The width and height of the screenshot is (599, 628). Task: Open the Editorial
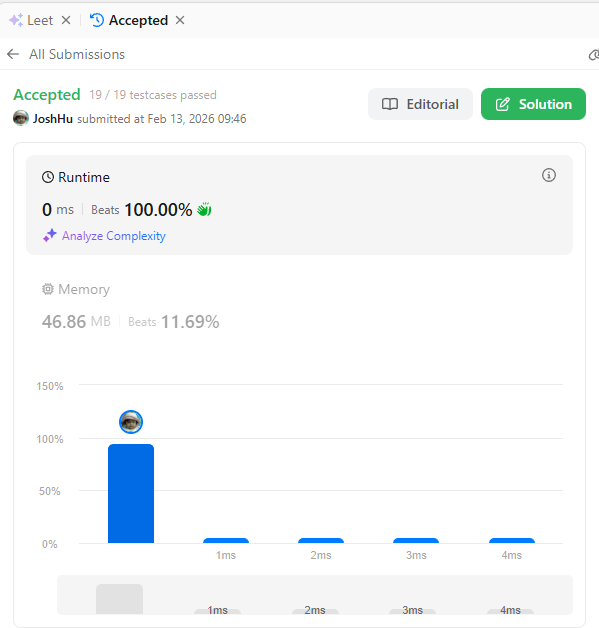(420, 104)
